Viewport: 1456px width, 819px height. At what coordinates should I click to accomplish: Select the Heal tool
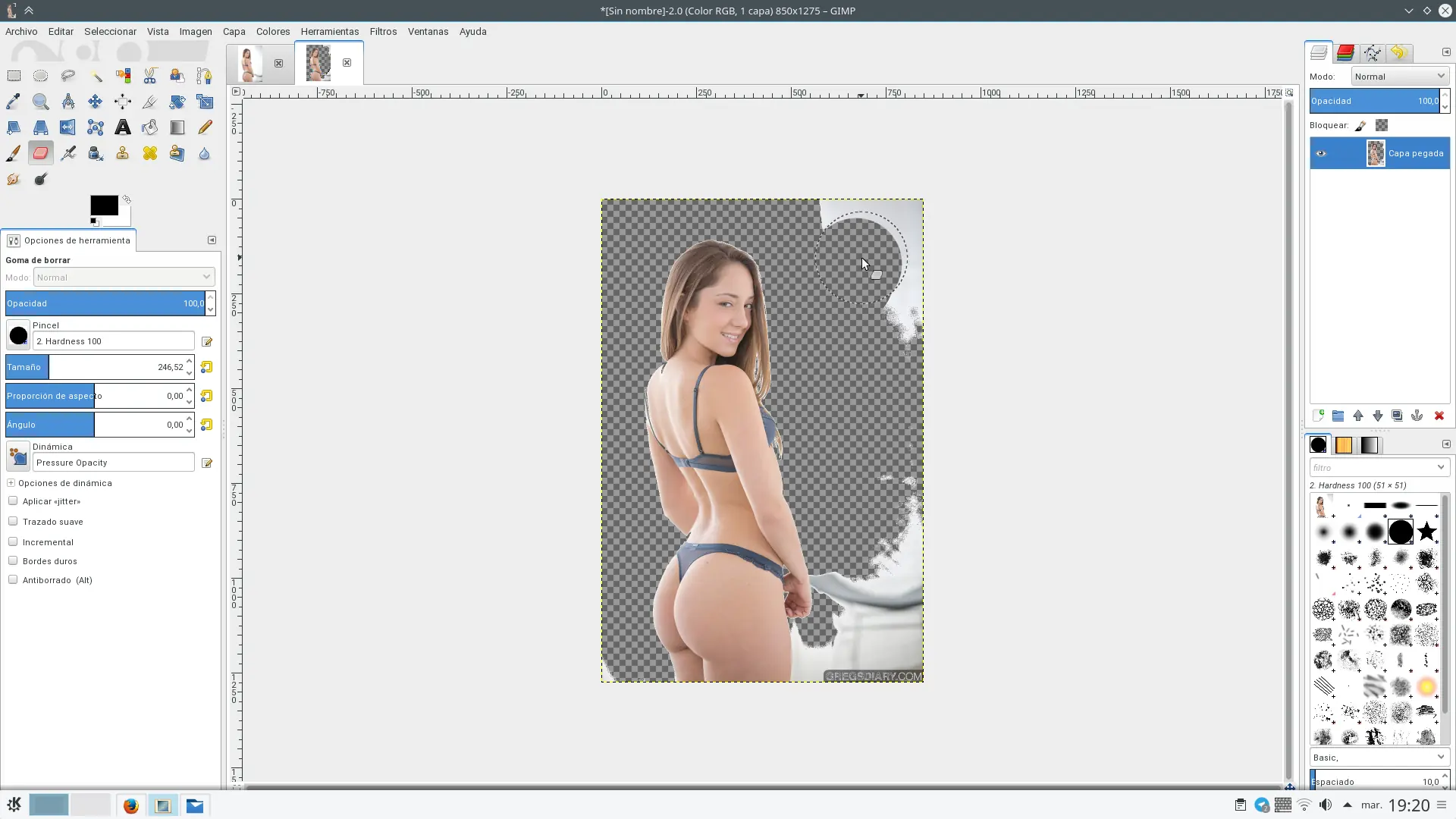coord(150,153)
